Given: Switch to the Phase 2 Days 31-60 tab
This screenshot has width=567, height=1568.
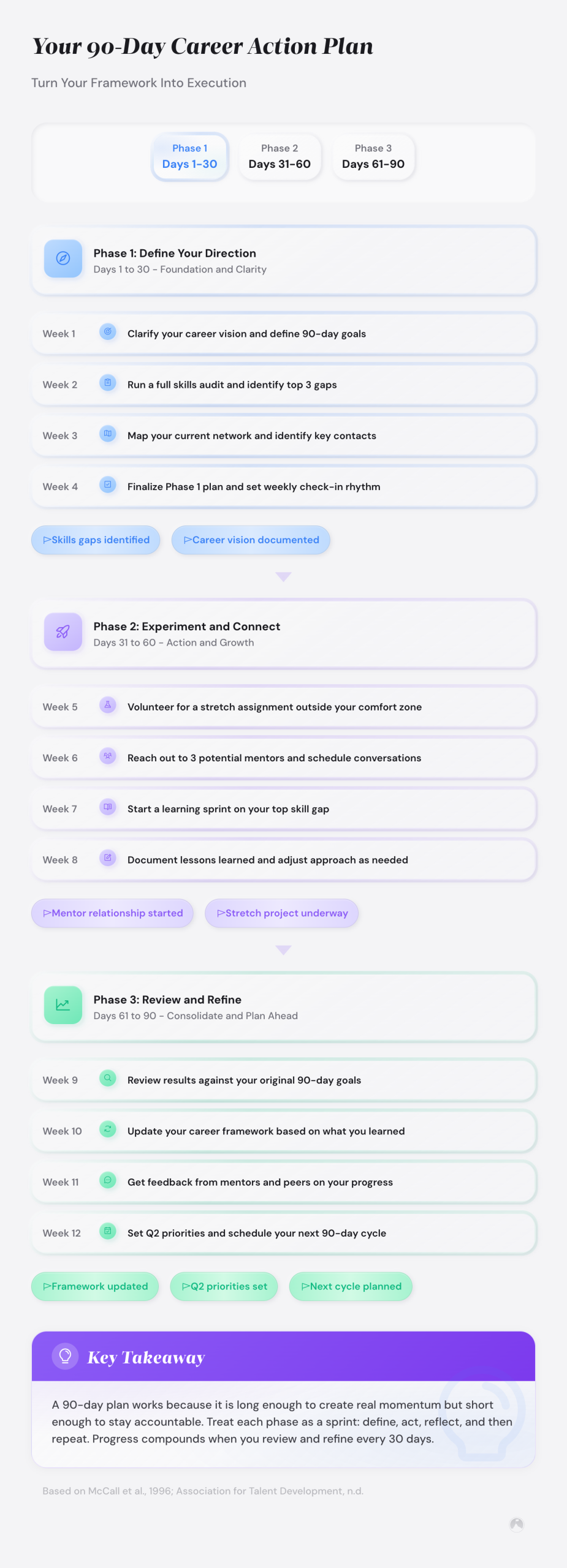Looking at the screenshot, I should tap(280, 157).
